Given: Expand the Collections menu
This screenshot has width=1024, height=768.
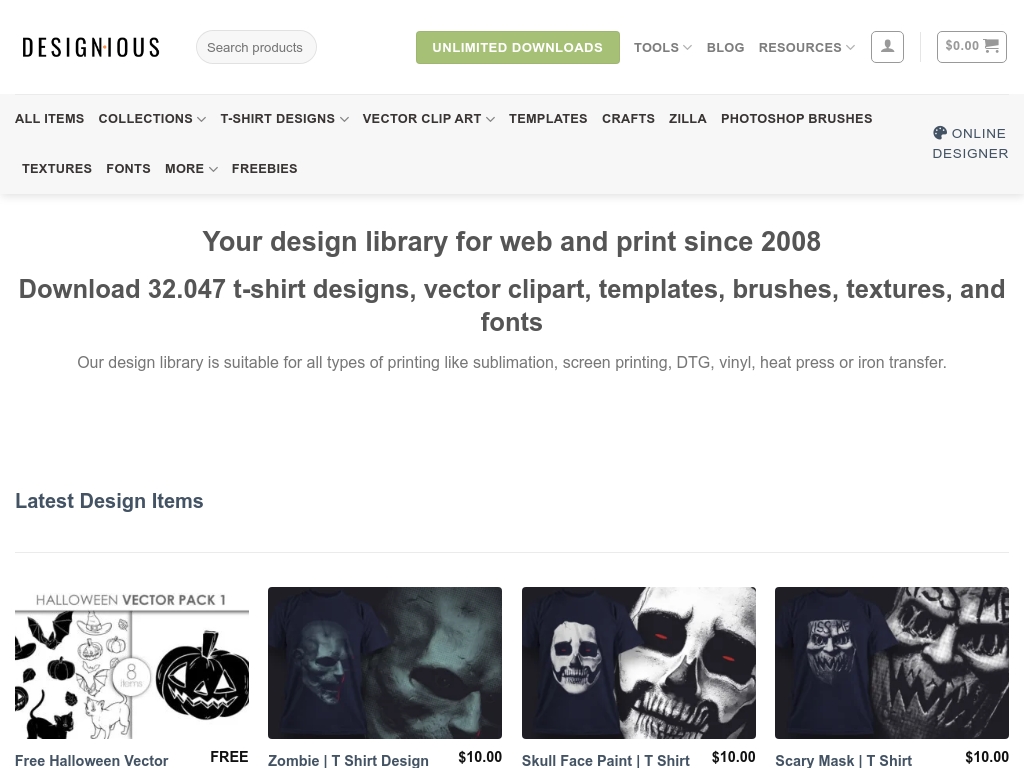Looking at the screenshot, I should [x=152, y=119].
